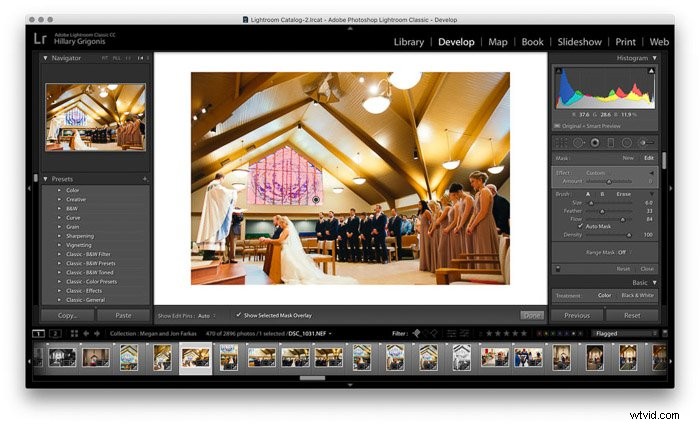Click the Paste button

coord(123,315)
